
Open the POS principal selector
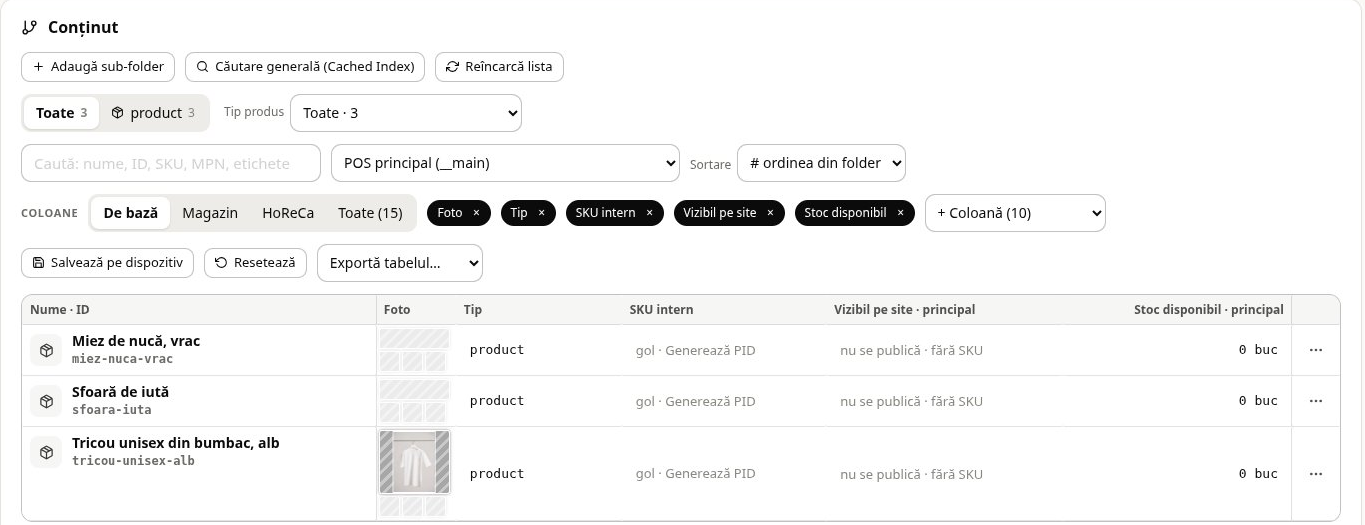505,163
